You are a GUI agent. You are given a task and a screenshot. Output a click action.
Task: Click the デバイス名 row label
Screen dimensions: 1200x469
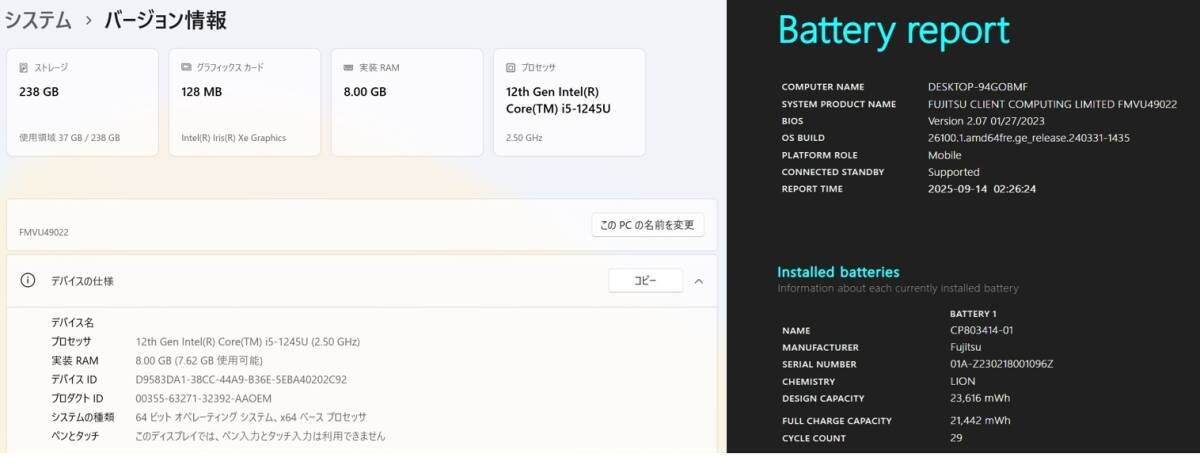(x=72, y=323)
